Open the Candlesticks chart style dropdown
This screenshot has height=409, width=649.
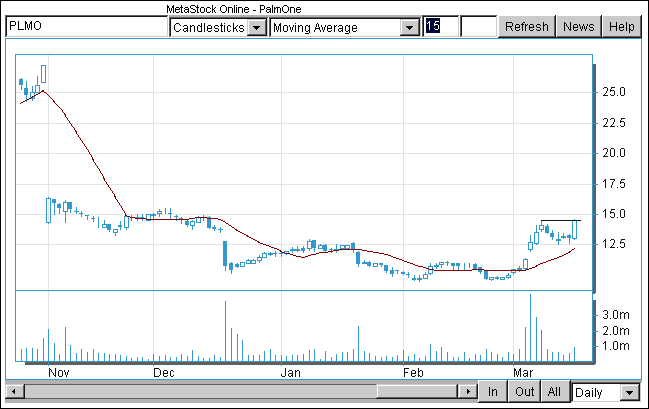(x=218, y=27)
